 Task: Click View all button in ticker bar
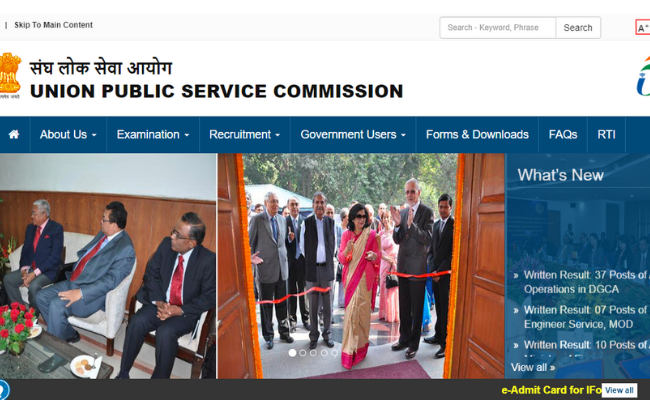coord(619,390)
